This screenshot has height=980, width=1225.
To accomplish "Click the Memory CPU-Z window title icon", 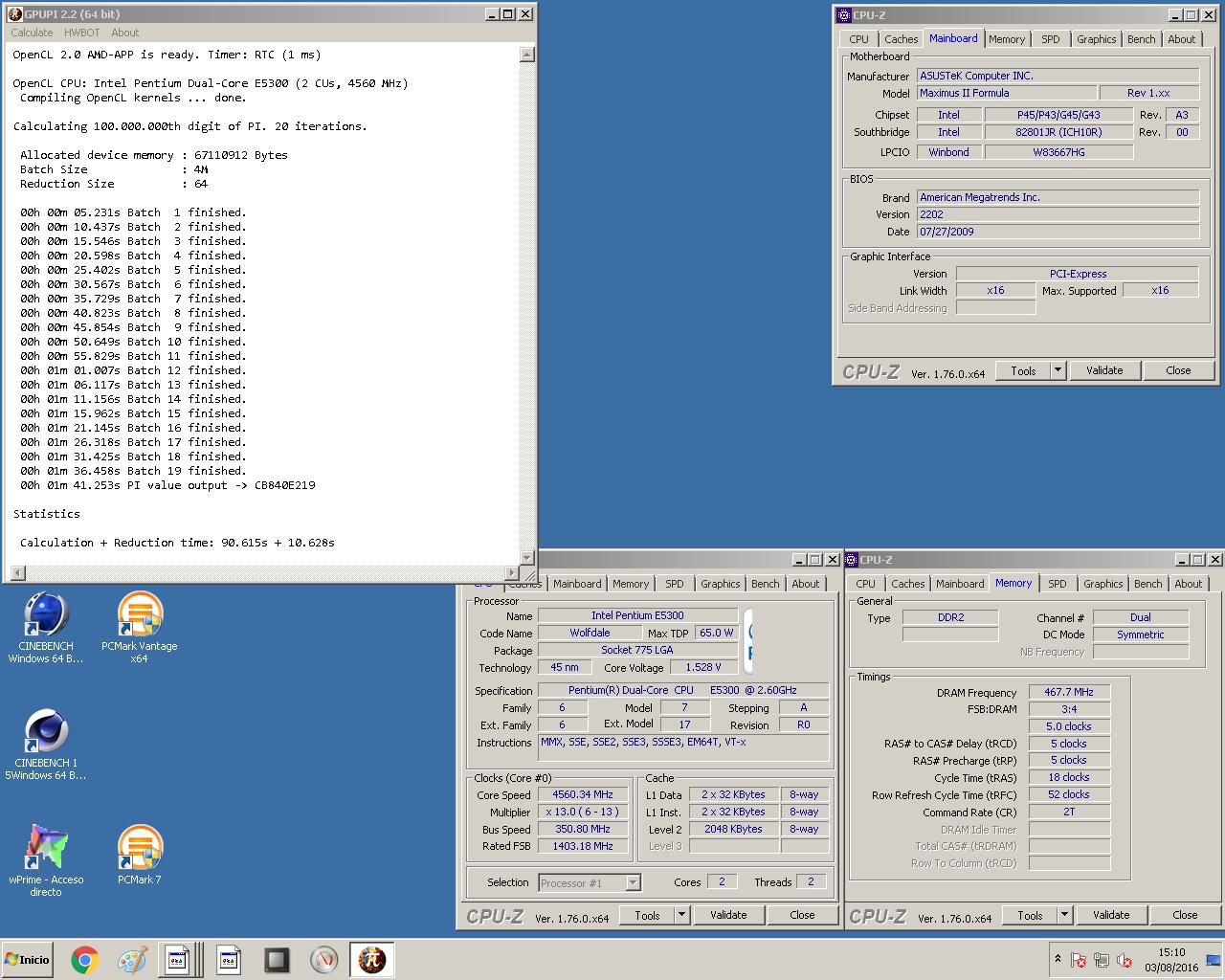I will click(x=850, y=560).
